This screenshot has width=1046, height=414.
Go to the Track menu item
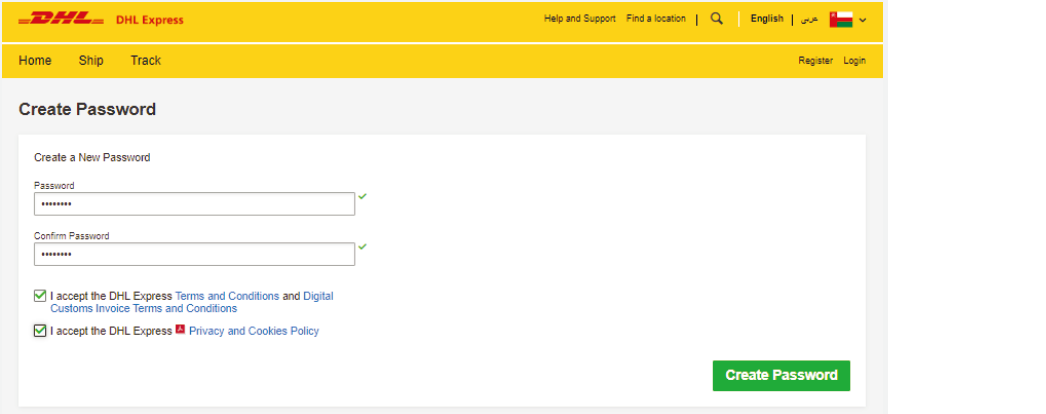145,61
